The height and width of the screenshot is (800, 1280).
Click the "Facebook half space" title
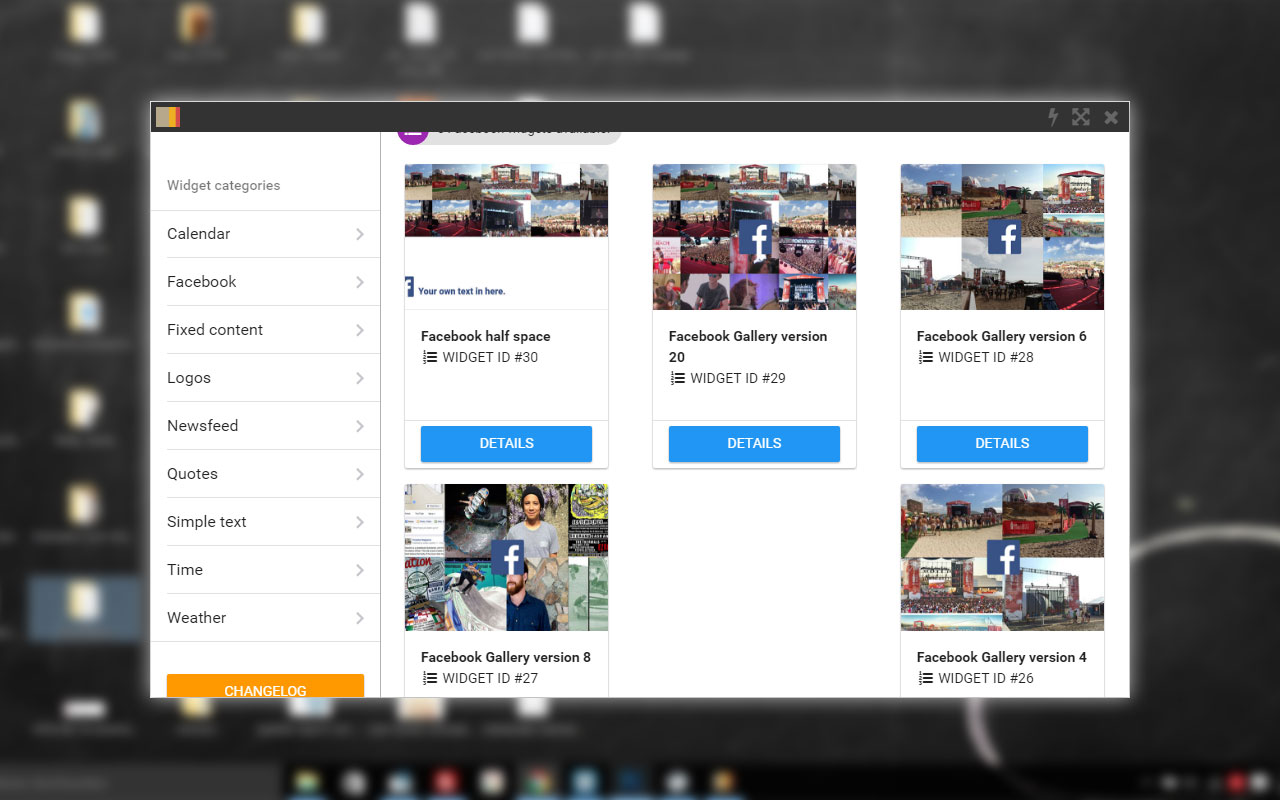[486, 336]
